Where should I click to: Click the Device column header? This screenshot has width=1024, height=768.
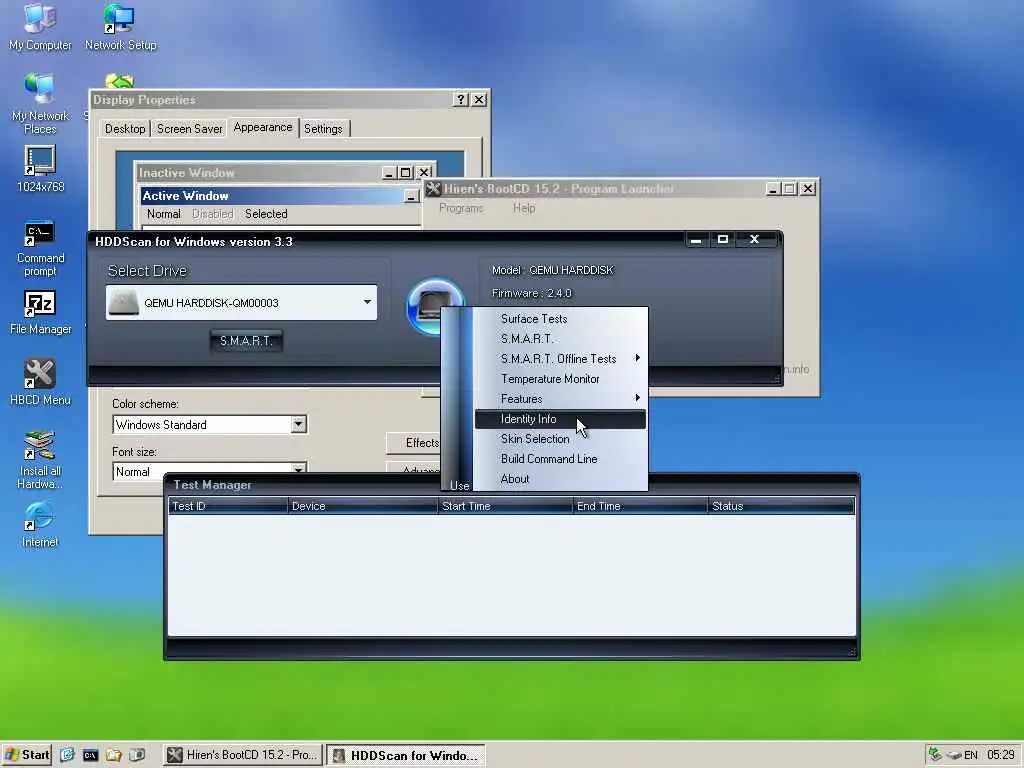tap(362, 505)
